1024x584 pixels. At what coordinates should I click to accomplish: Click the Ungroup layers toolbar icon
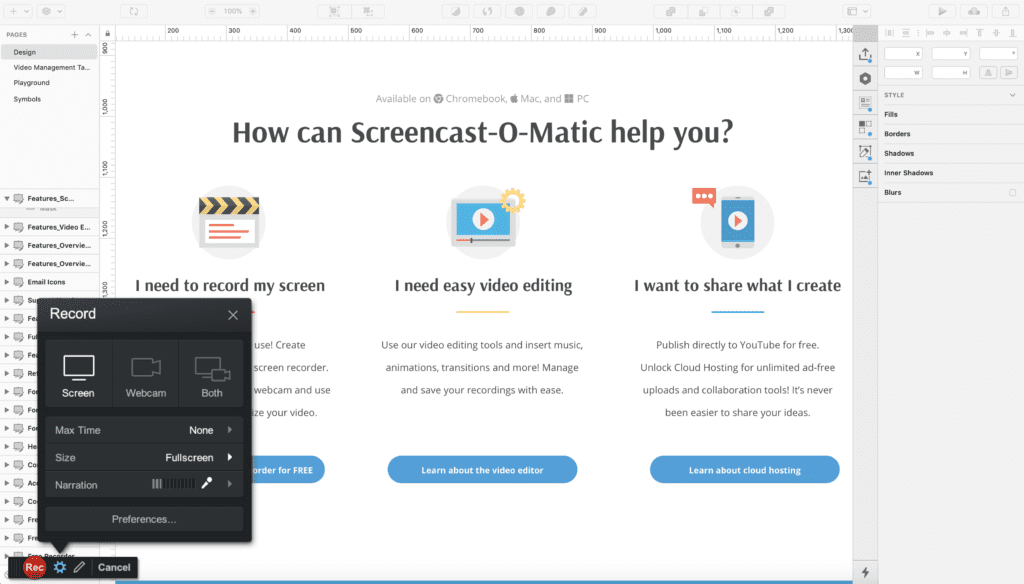tap(368, 11)
